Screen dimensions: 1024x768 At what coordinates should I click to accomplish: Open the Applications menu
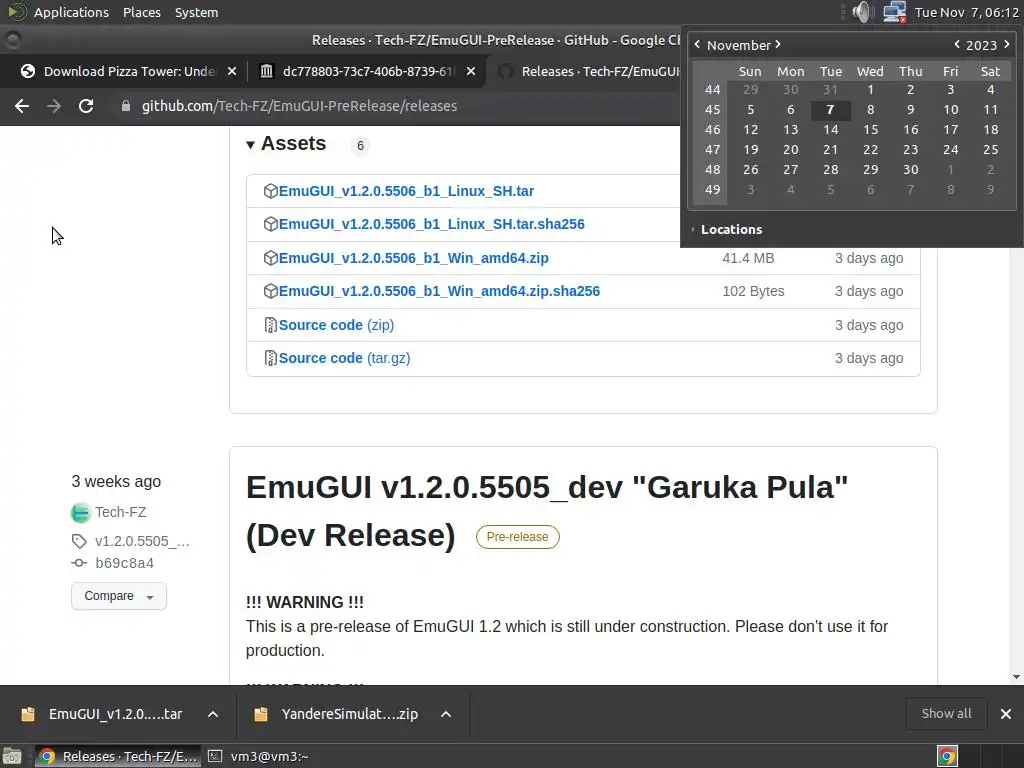(71, 12)
